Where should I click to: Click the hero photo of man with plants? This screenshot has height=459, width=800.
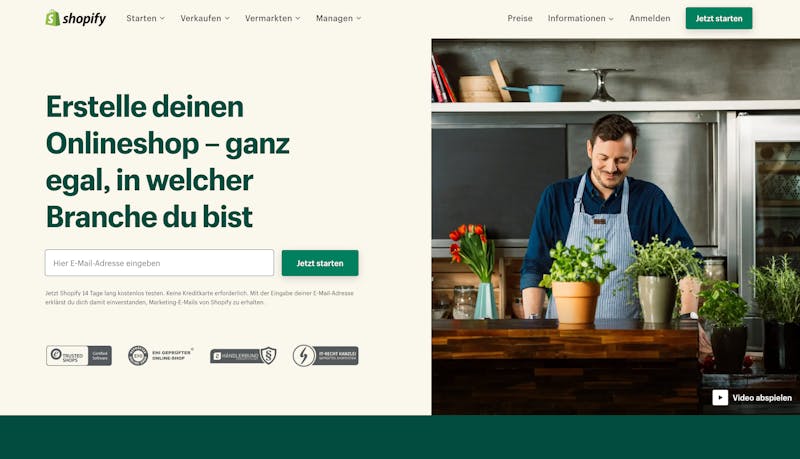(x=616, y=227)
